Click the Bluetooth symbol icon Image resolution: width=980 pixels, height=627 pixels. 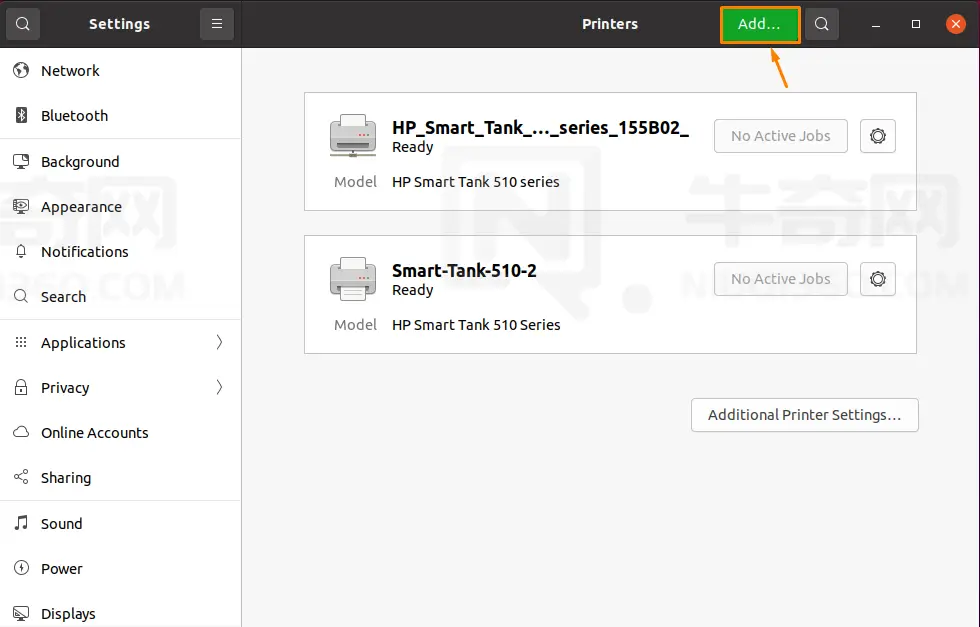click(21, 115)
